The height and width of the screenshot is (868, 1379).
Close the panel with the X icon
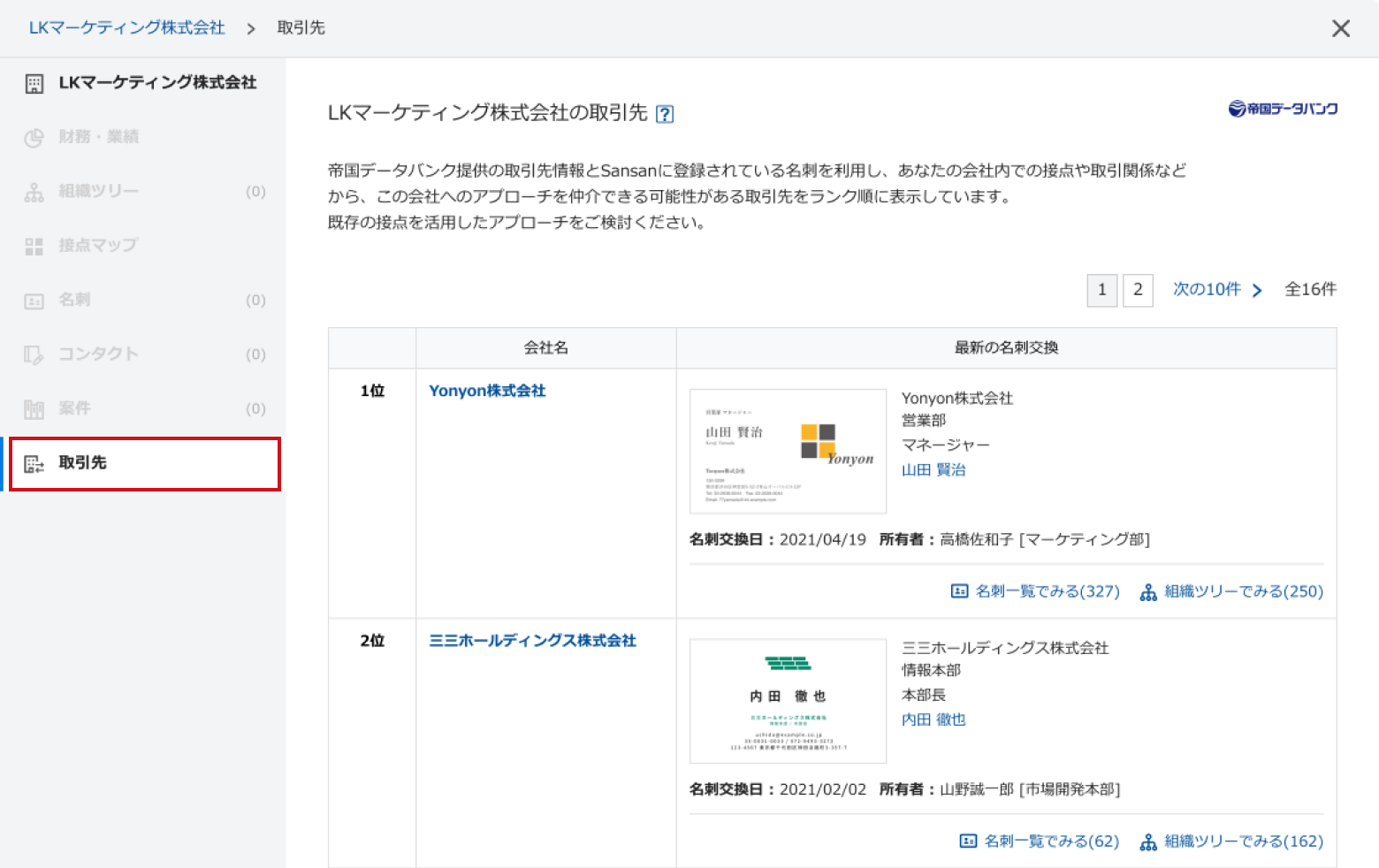pos(1340,28)
